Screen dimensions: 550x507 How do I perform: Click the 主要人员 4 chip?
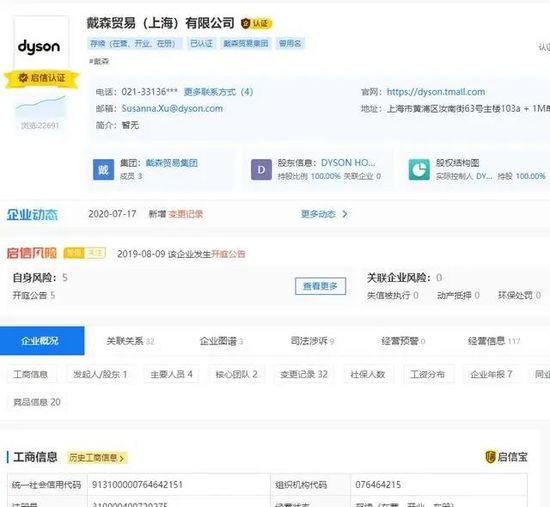(x=171, y=374)
